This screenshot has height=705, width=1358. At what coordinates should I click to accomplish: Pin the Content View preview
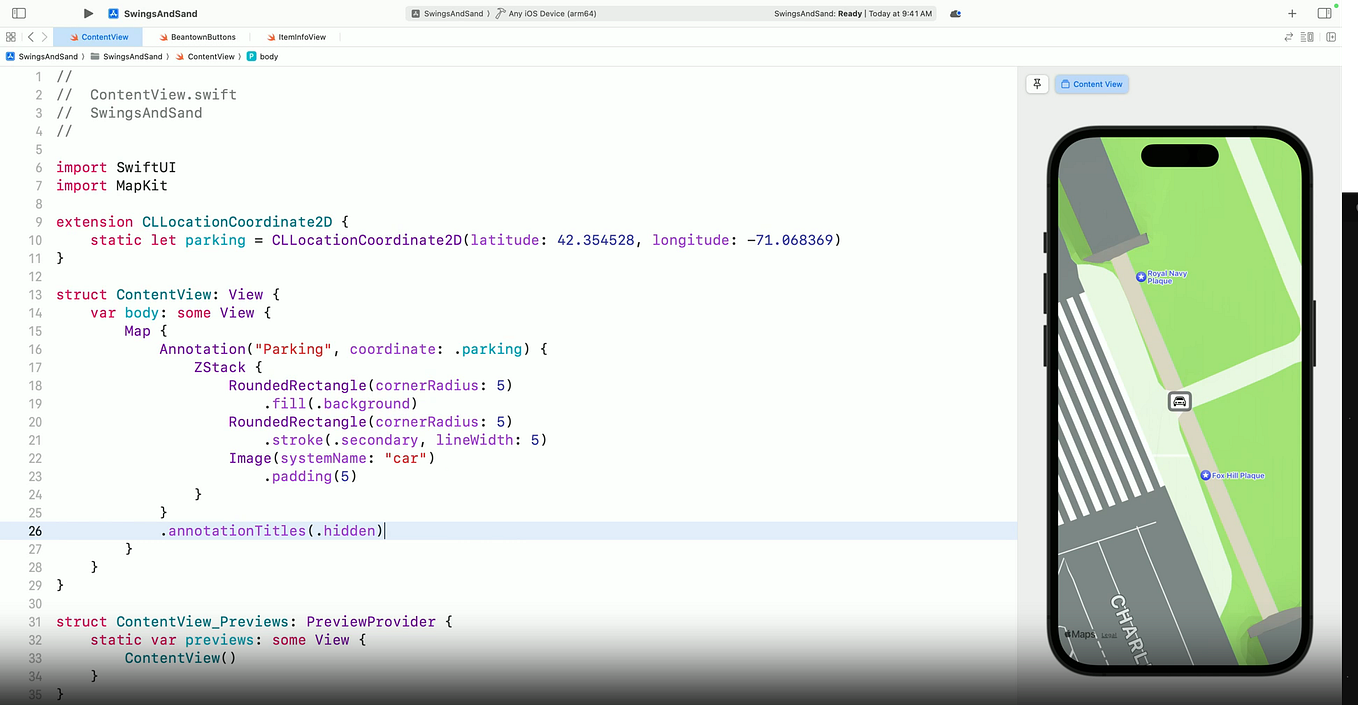(1037, 84)
